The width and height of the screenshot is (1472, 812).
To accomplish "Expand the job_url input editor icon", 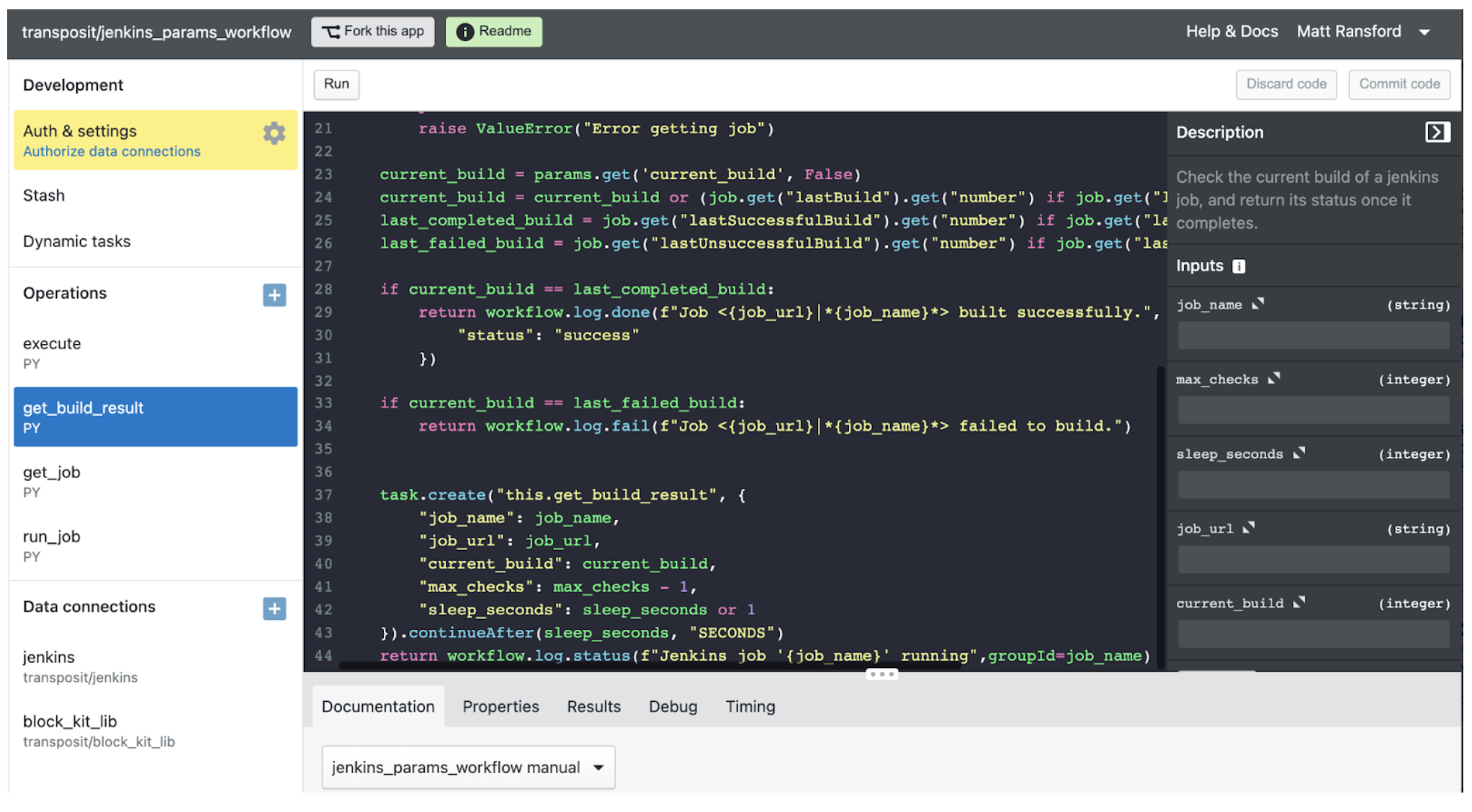I will (x=1249, y=528).
